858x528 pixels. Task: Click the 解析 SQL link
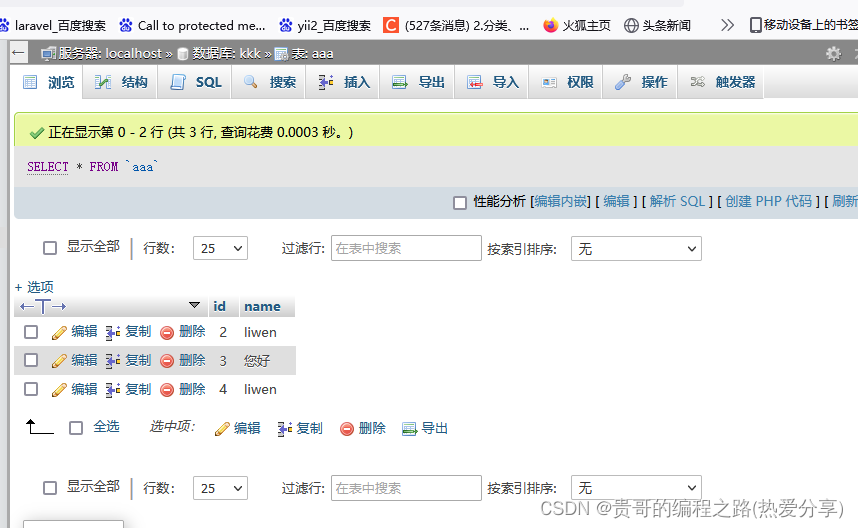tap(677, 201)
